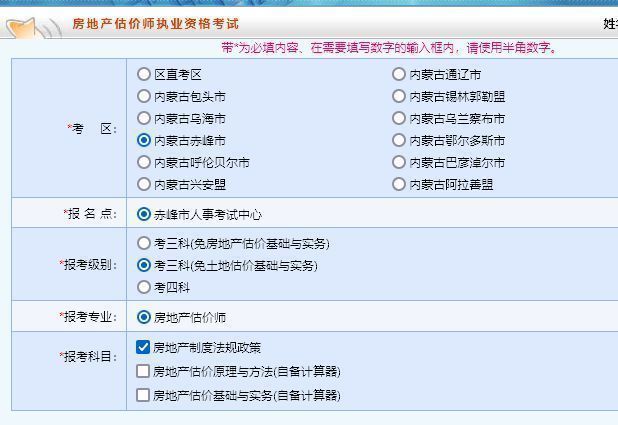The height and width of the screenshot is (425, 618).
Task: Choose 内蒙古兴安盟 radio button
Action: point(144,184)
